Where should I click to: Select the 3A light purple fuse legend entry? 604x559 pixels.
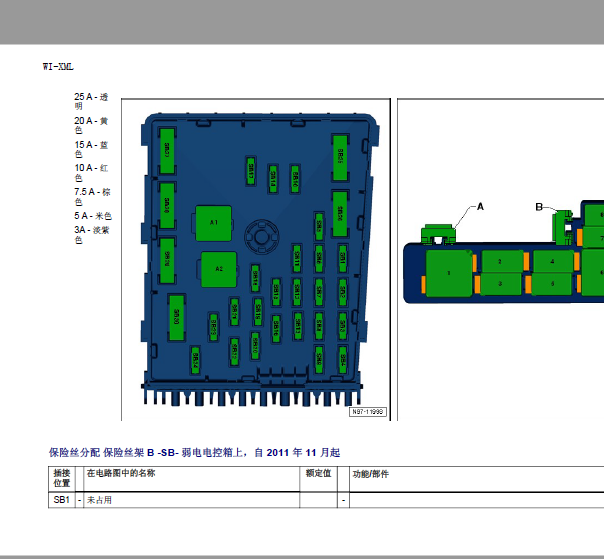tap(92, 235)
